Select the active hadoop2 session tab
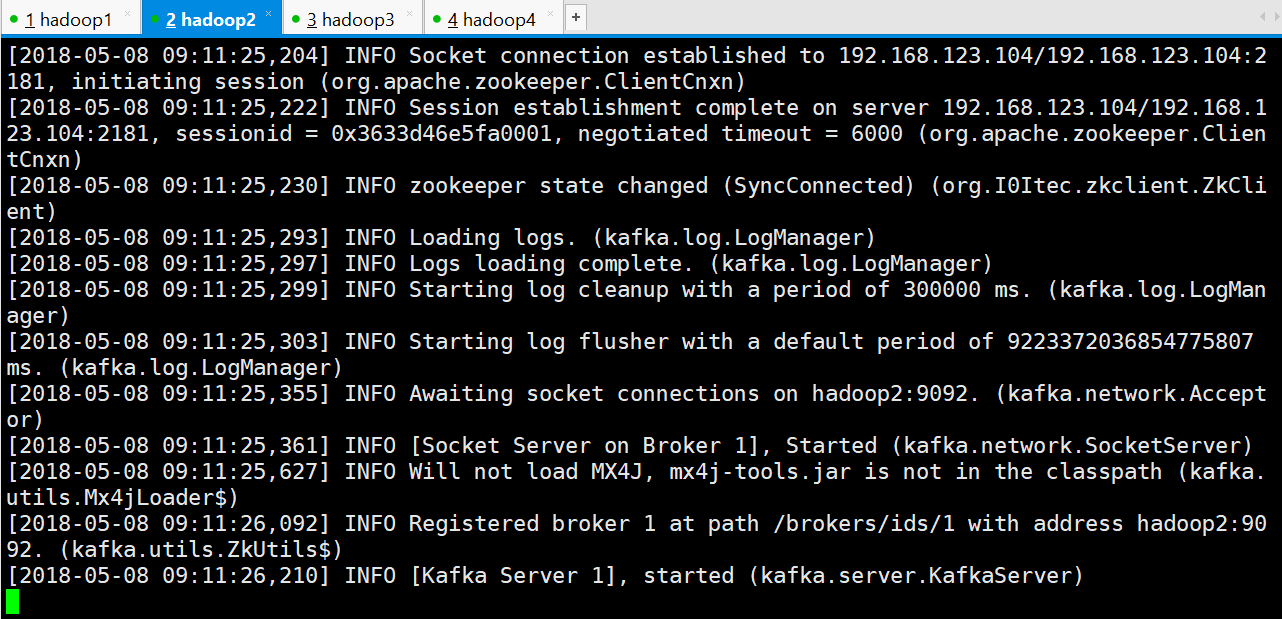Viewport: 1282px width, 619px height. (210, 19)
